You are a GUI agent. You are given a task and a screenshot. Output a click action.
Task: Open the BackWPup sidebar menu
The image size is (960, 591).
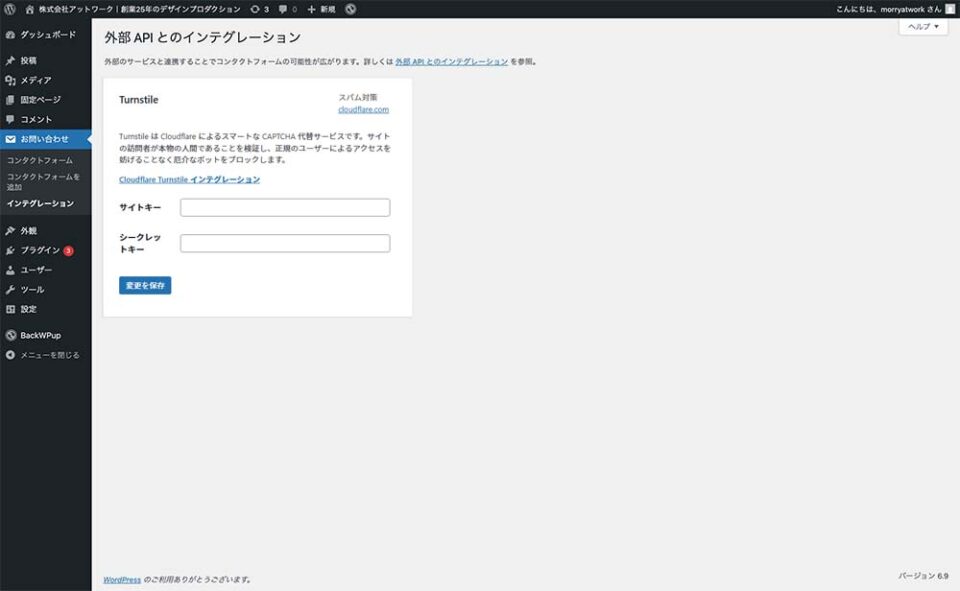[x=40, y=335]
